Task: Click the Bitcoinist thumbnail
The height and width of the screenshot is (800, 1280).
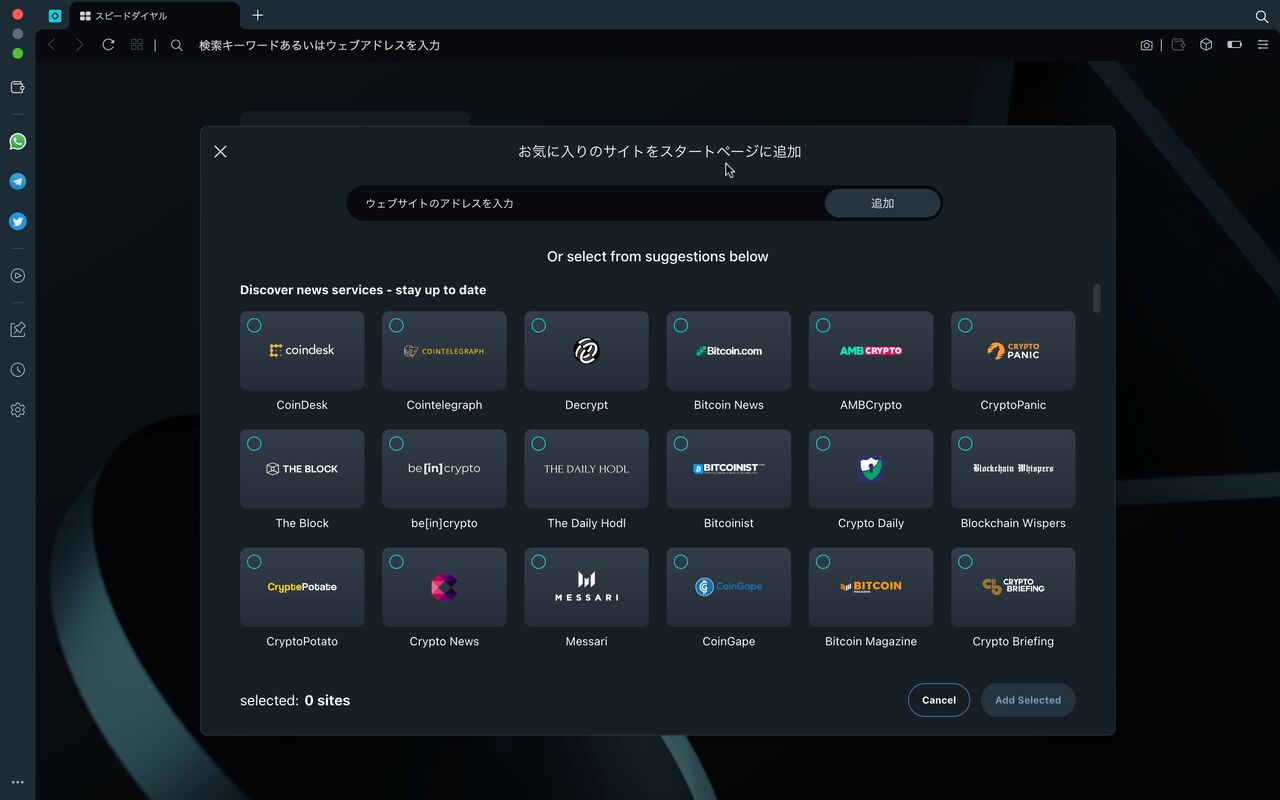Action: coord(729,469)
